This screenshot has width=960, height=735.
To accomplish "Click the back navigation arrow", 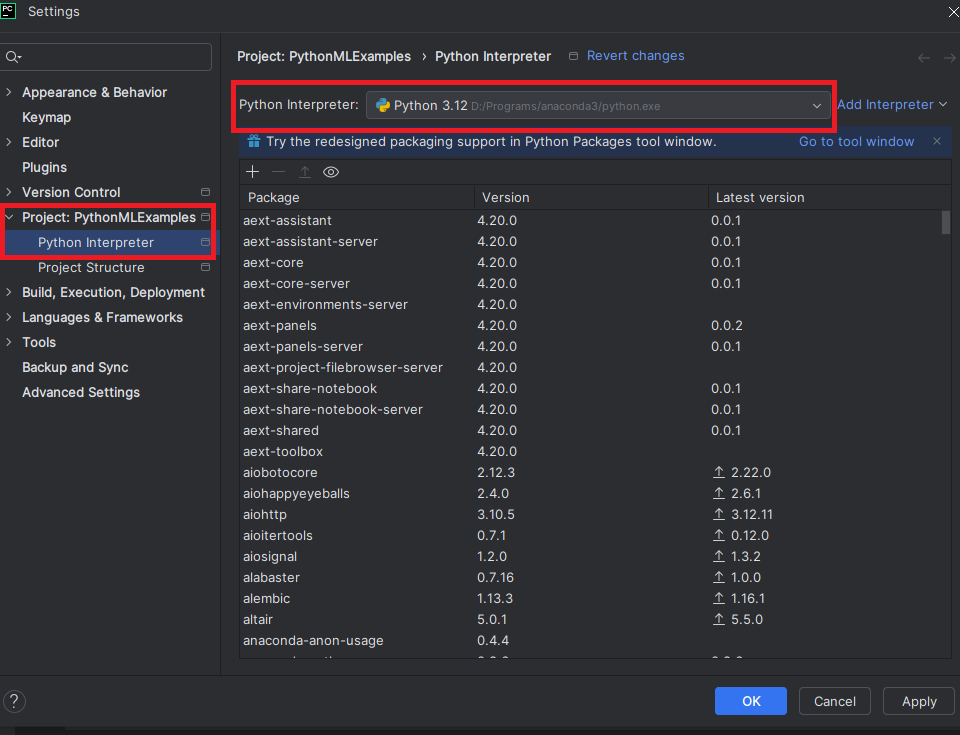I will pos(923,58).
